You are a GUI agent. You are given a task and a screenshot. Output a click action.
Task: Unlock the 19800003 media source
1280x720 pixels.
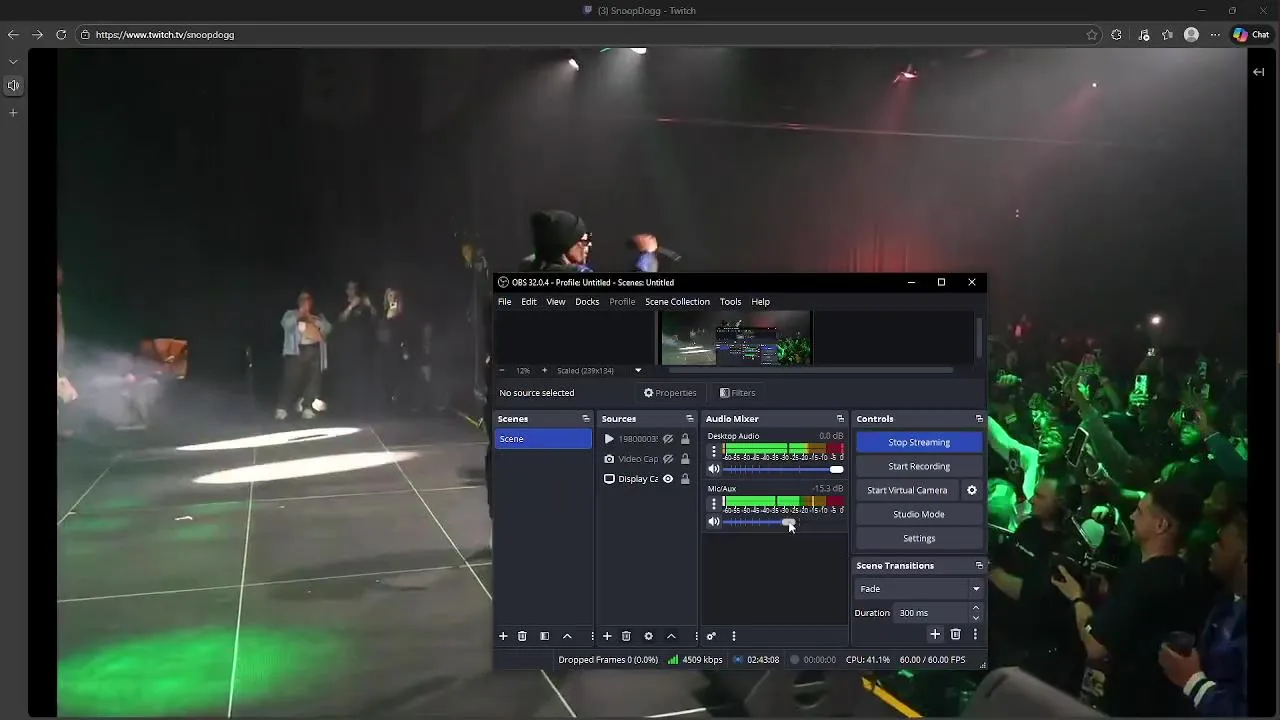[x=685, y=439]
